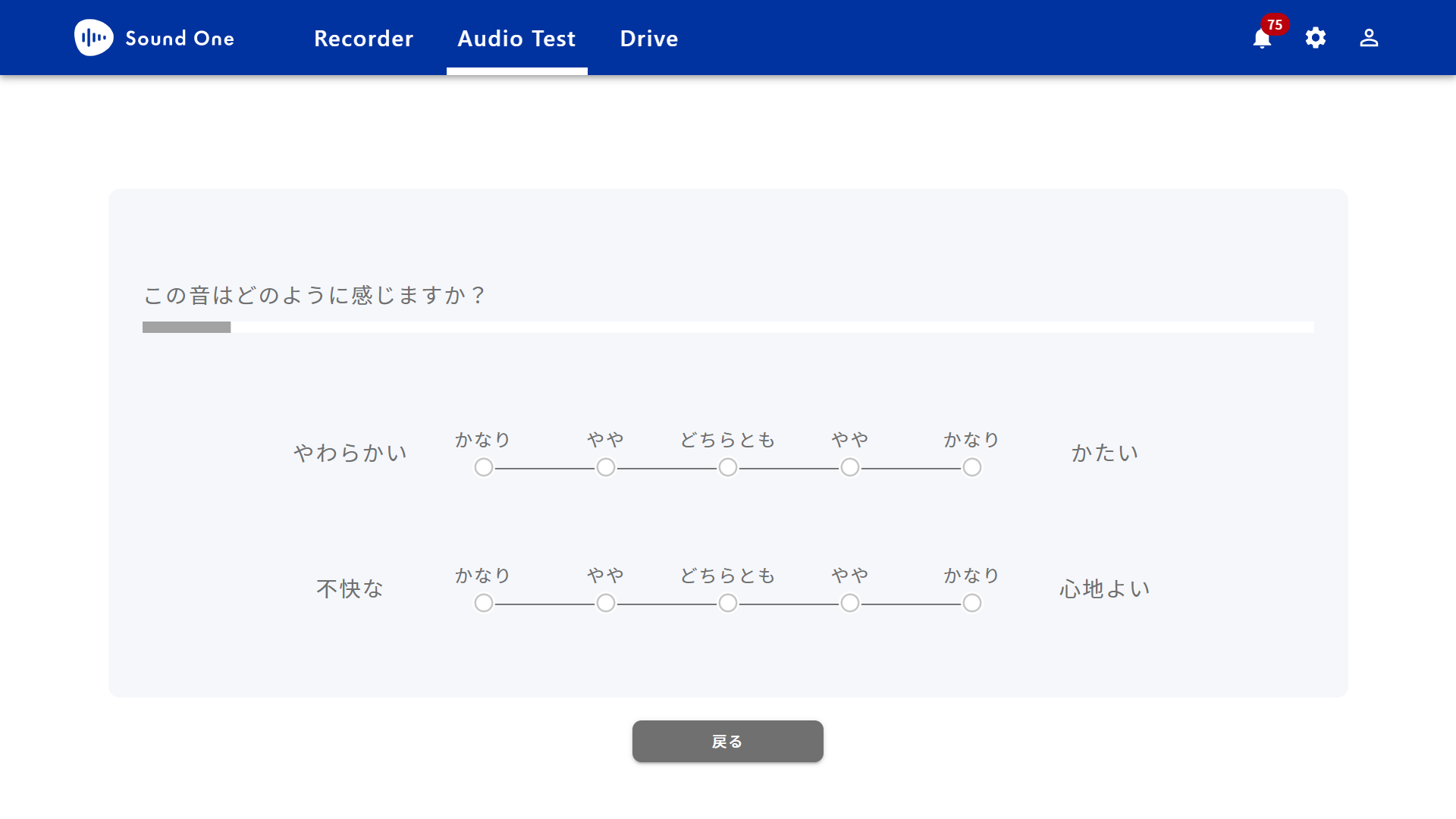Choose どちらとも radio on やわらかい–かたい scale
The height and width of the screenshot is (819, 1456).
click(728, 468)
